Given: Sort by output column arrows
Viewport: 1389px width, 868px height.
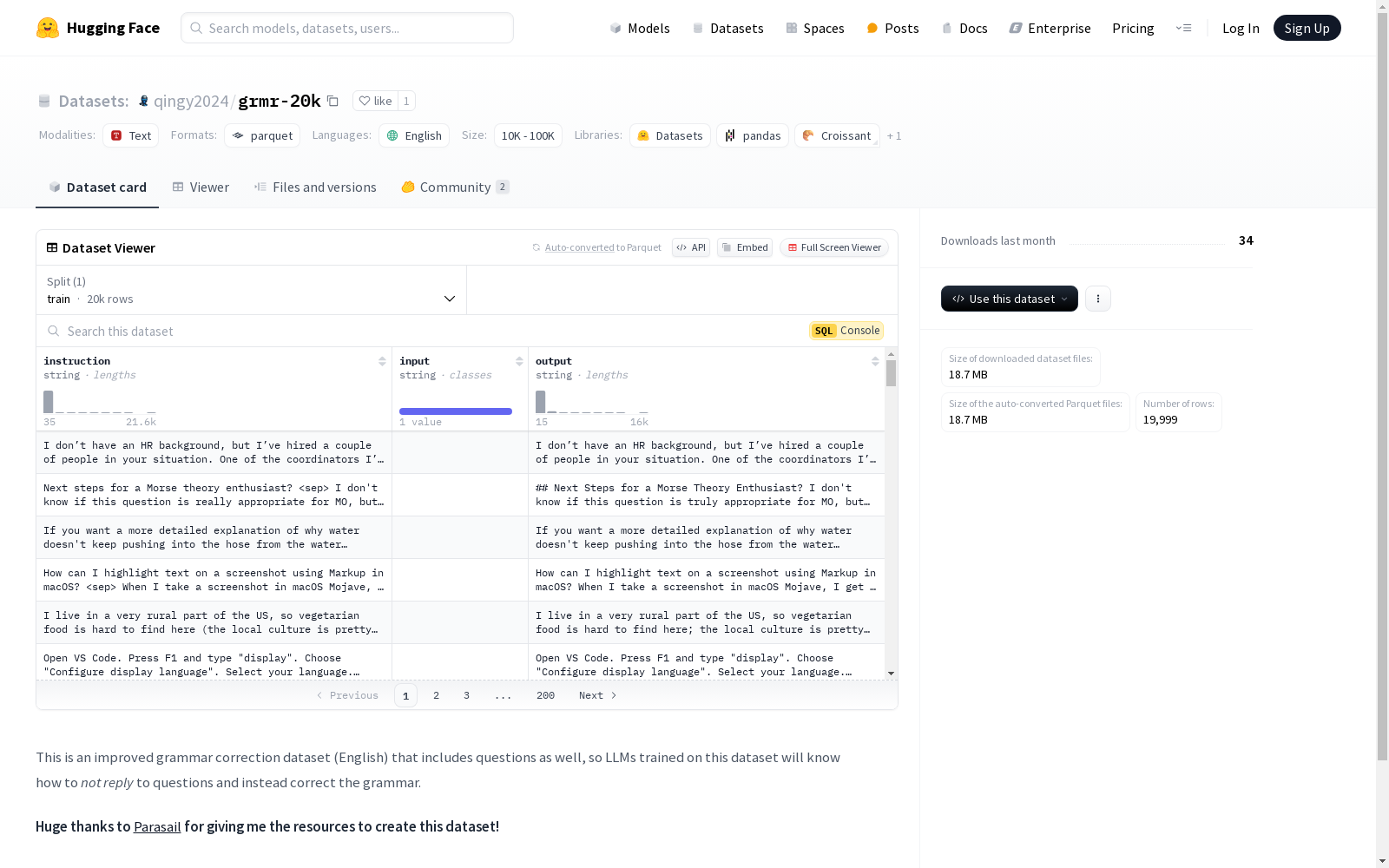Looking at the screenshot, I should (x=875, y=361).
